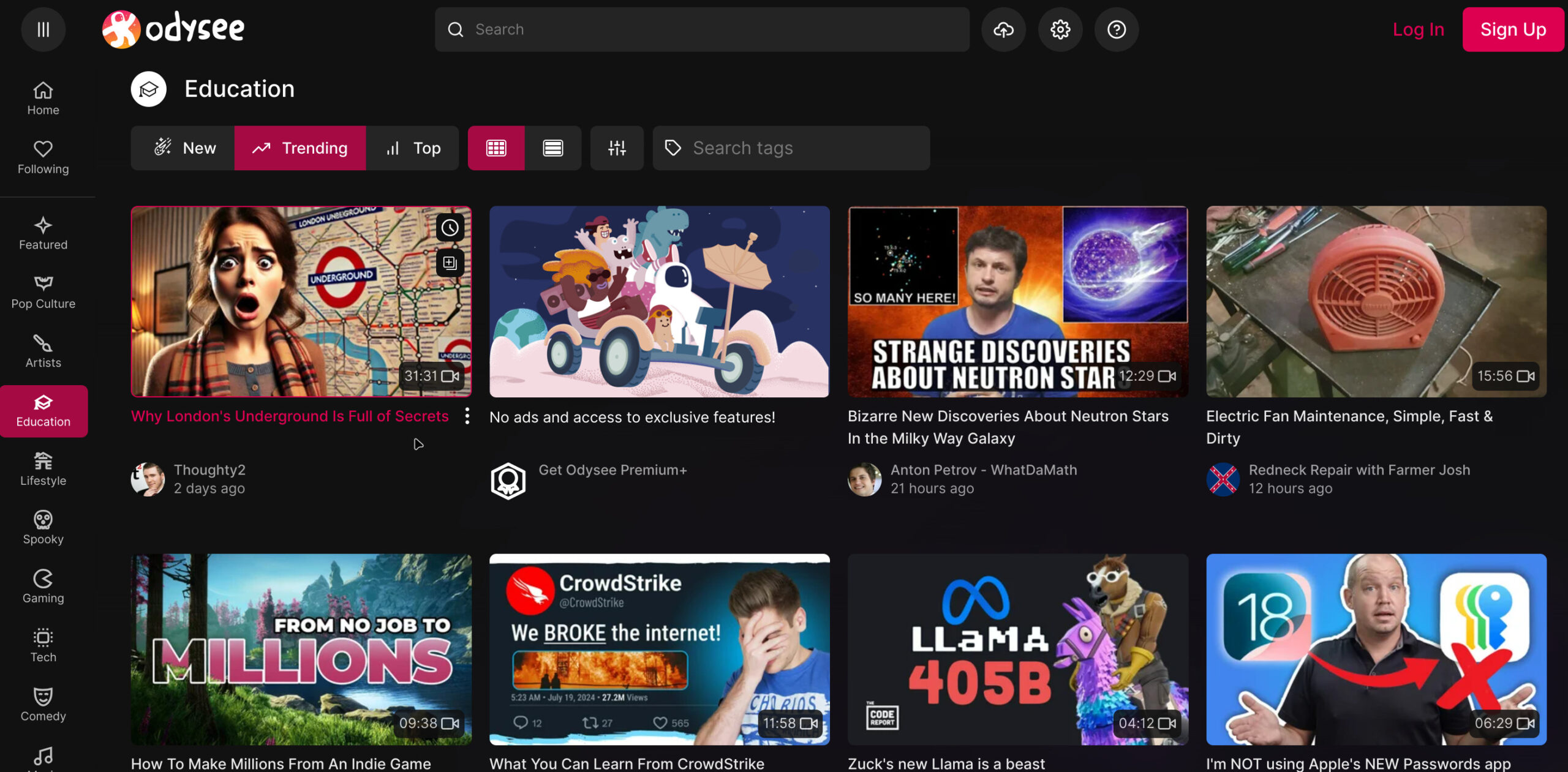Click 'I'm NOT using Apple's NEW Passwords app'
Viewport: 1568px width, 772px height.
point(1359,763)
